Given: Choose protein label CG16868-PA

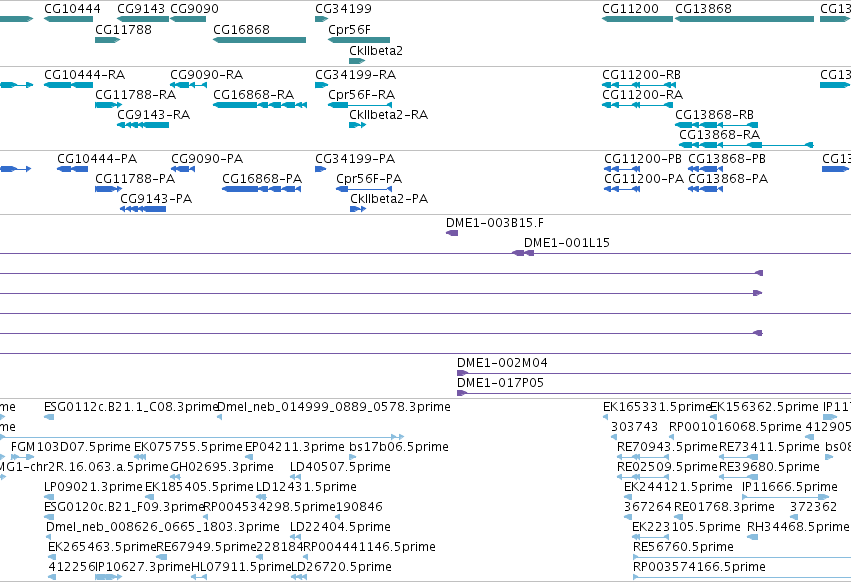Looking at the screenshot, I should pos(262,179).
